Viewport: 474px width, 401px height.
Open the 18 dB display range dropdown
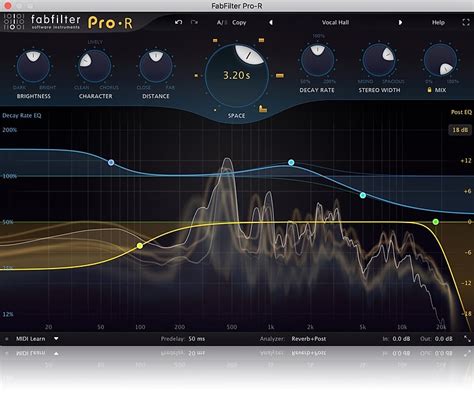point(460,130)
